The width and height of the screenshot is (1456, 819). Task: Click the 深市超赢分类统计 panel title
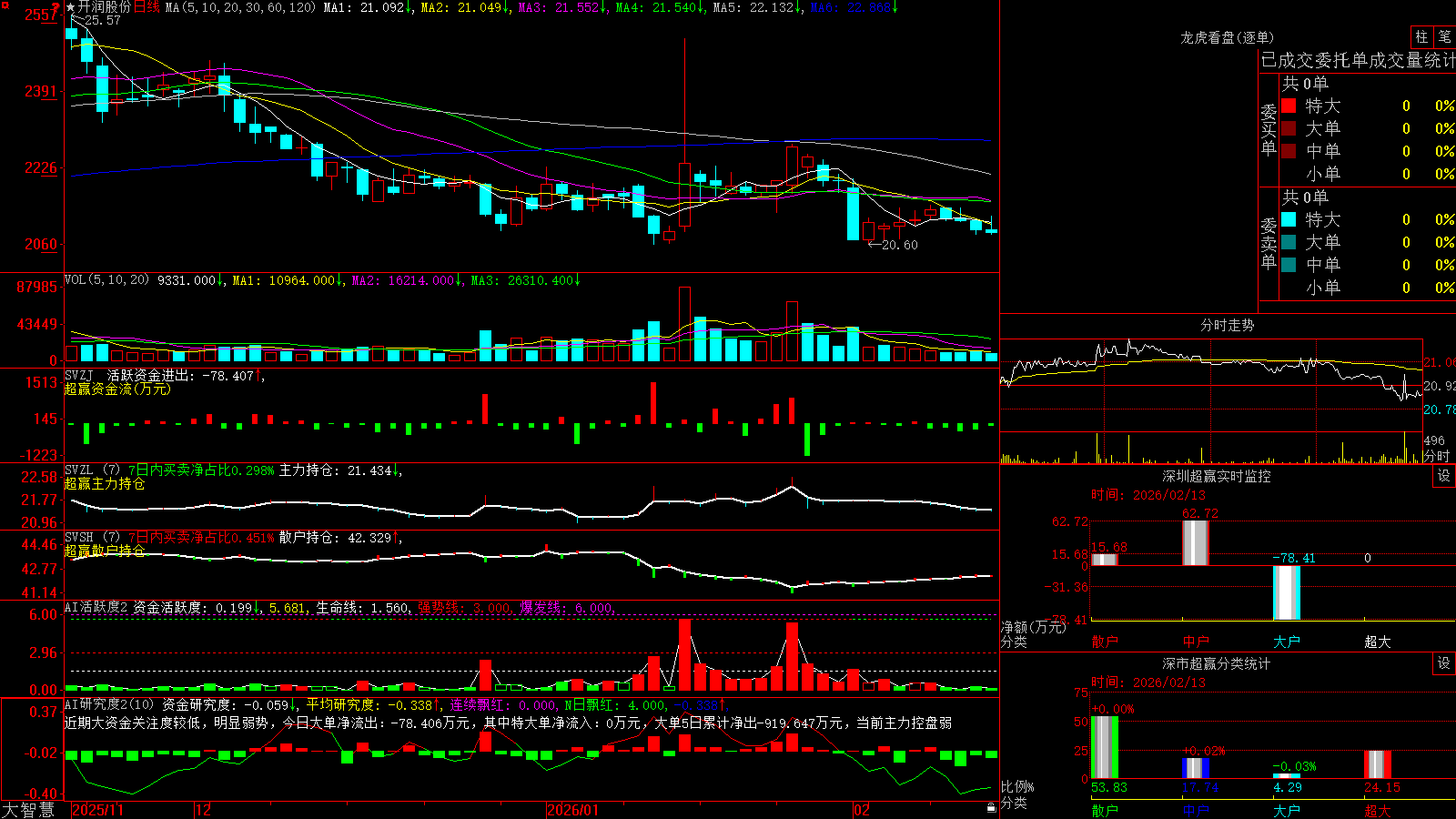tap(1217, 663)
